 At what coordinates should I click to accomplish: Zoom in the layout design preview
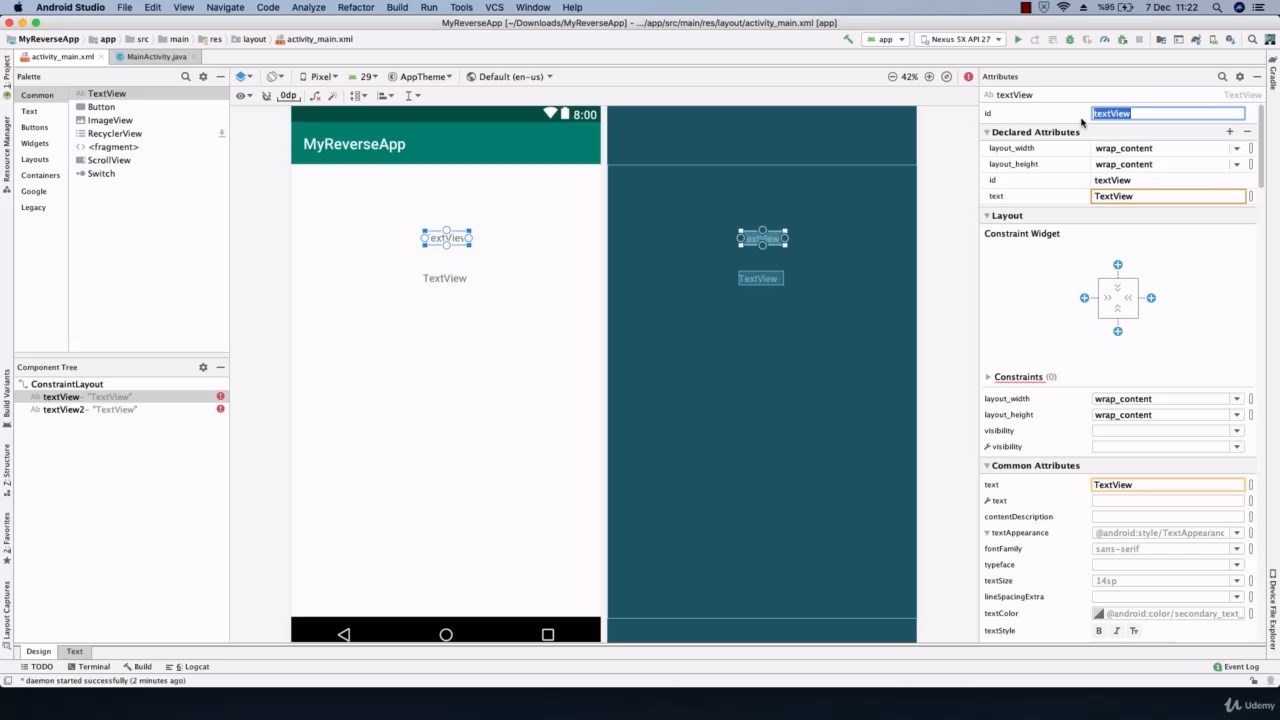click(929, 77)
